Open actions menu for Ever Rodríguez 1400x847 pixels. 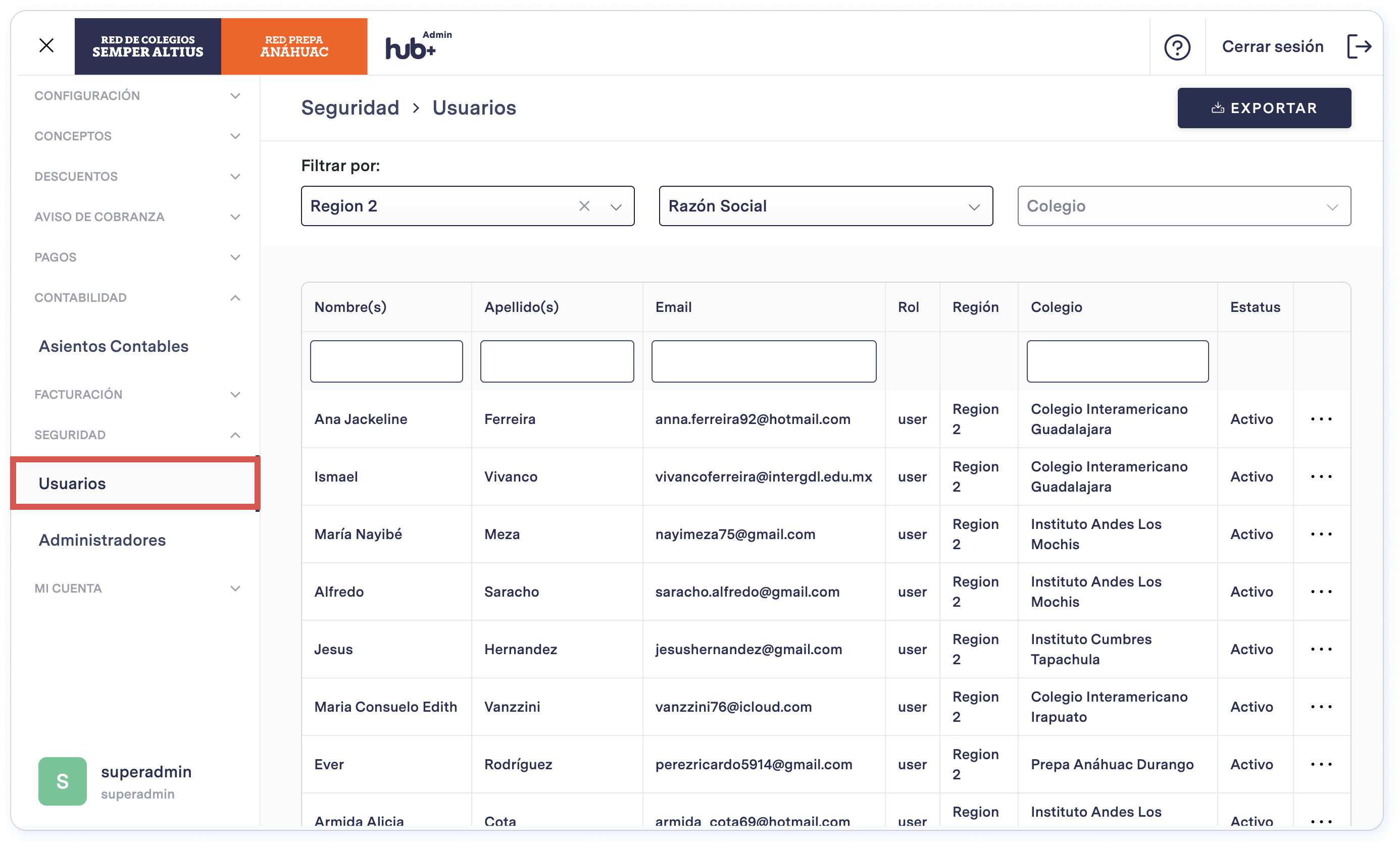tap(1321, 764)
